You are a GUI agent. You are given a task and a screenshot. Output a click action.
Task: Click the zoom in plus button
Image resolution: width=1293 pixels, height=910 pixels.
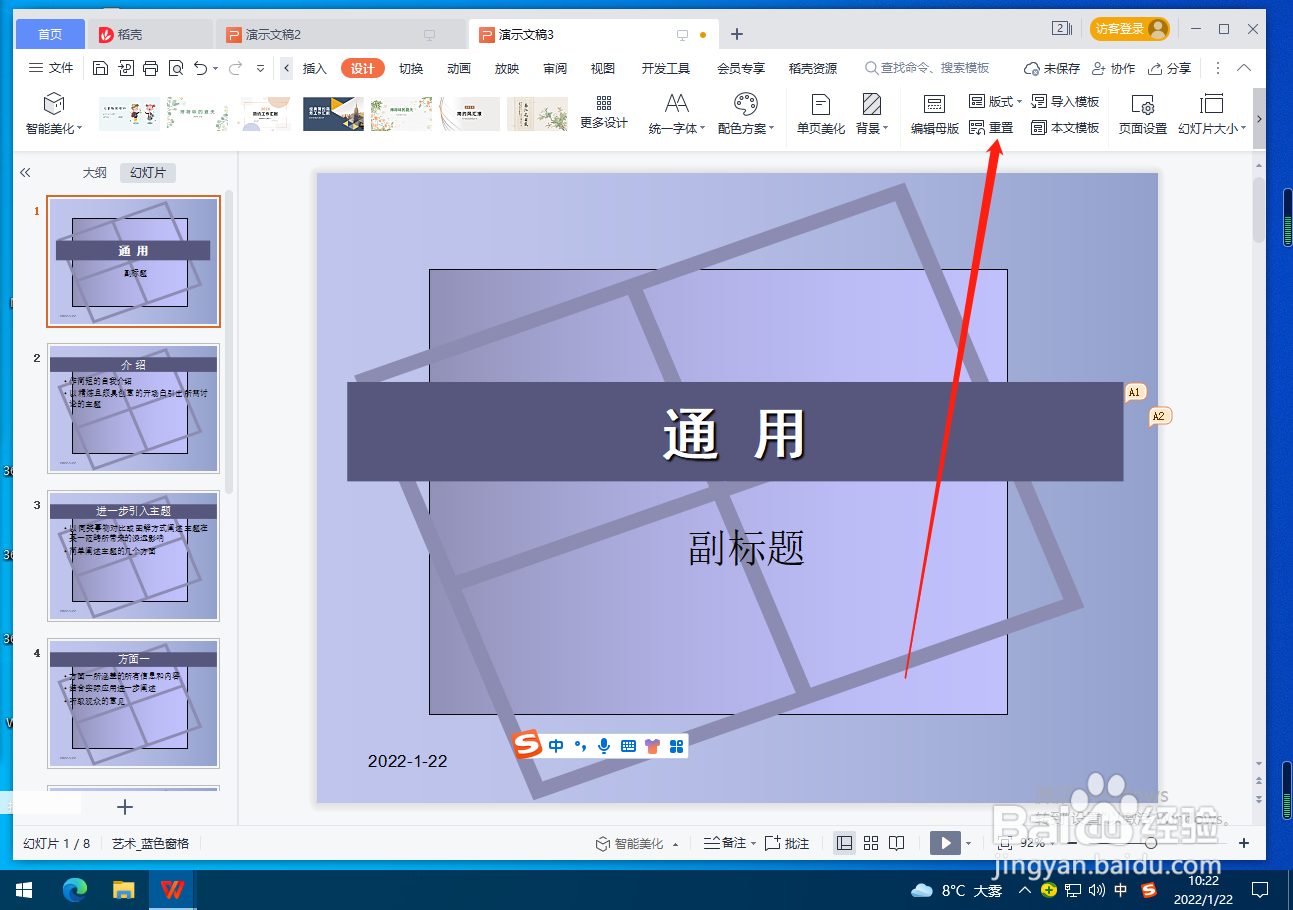[x=1244, y=843]
